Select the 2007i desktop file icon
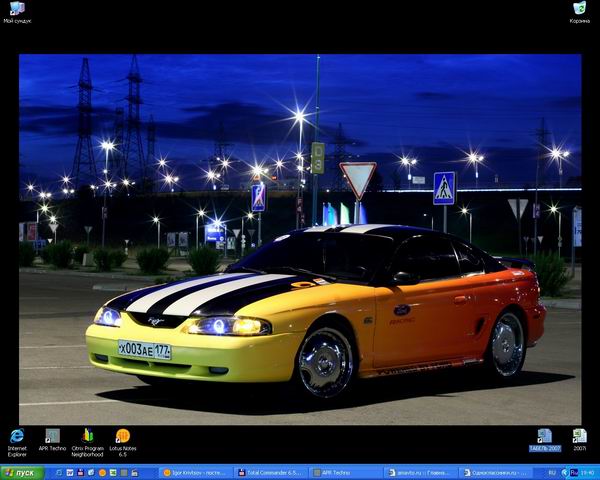600x480 pixels. 579,436
